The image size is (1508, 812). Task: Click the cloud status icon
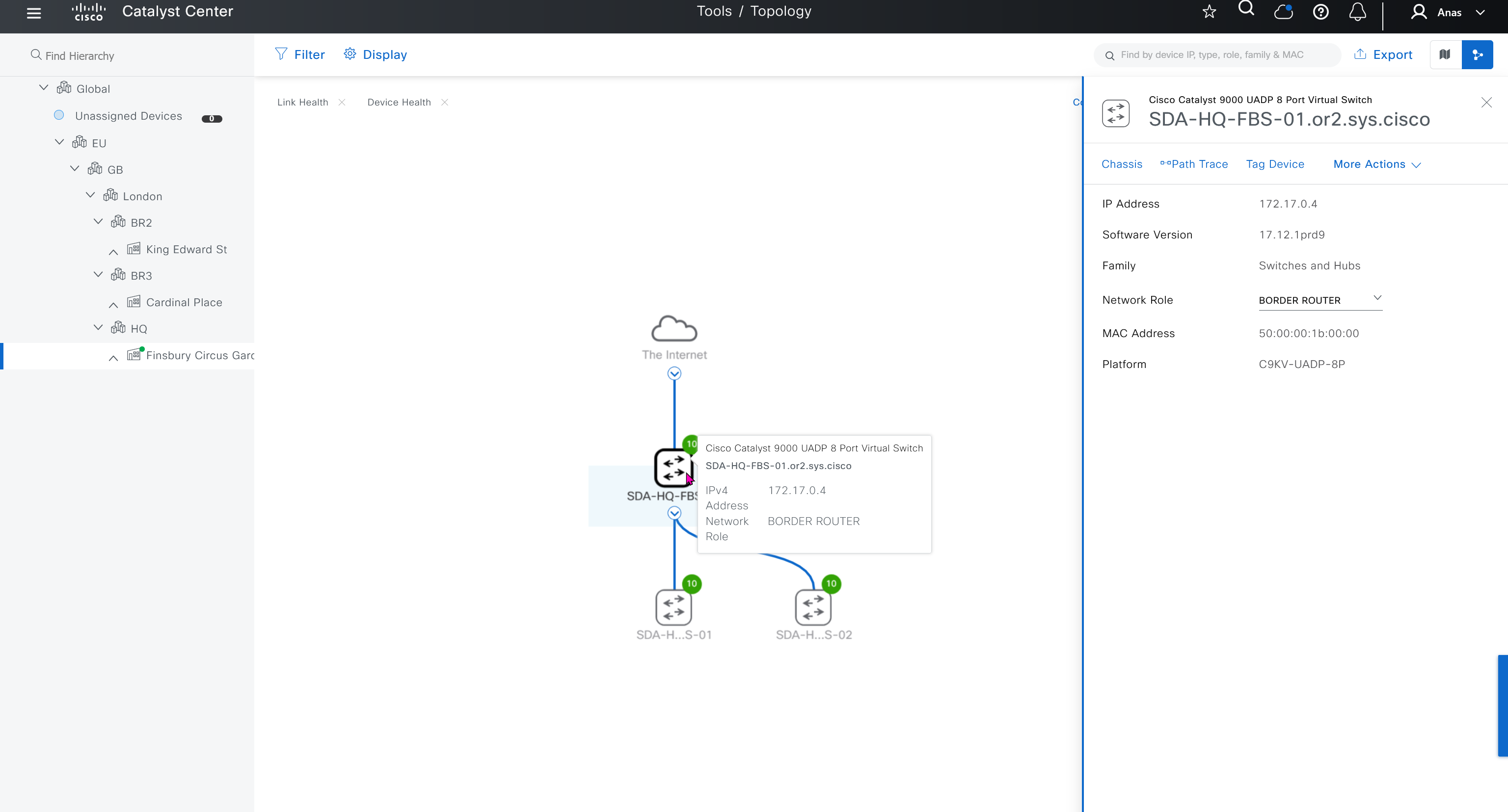(1283, 12)
